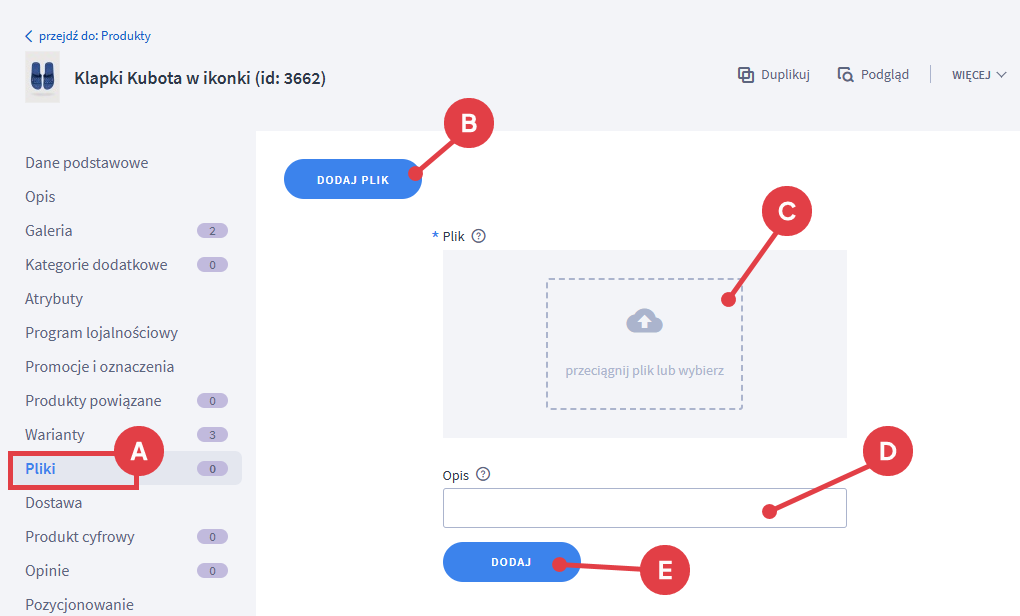Click the help icon next to Plik
Screen dimensions: 1020x616
pos(479,236)
